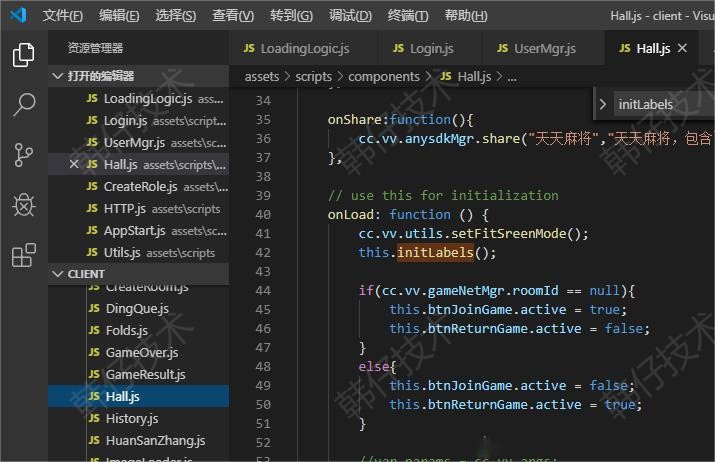Open GameOver.js in CLIENT tree
The height and width of the screenshot is (462, 715).
138,353
